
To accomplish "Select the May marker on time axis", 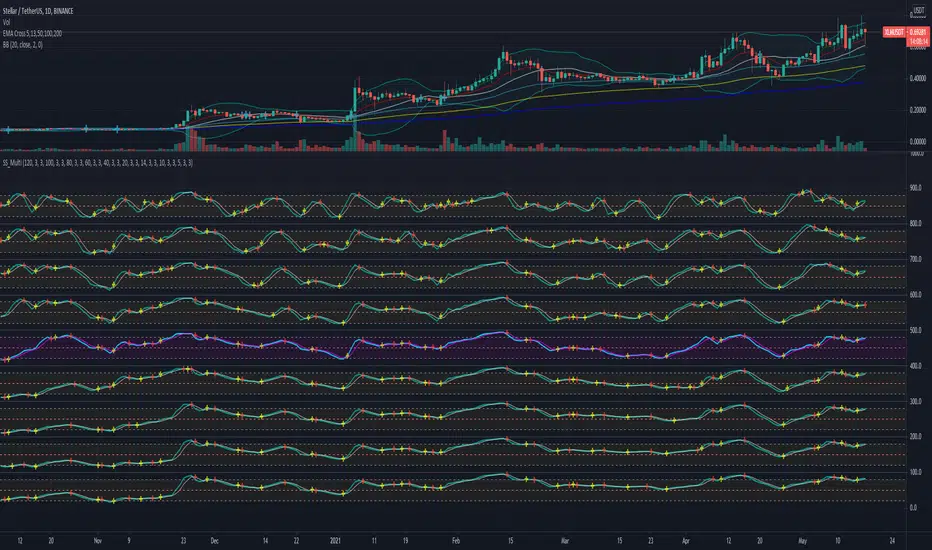I will pos(802,540).
